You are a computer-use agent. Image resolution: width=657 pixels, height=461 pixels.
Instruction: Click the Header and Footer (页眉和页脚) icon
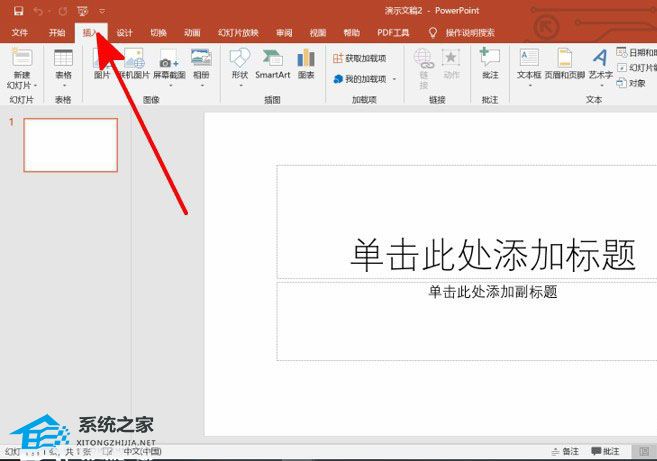click(565, 58)
